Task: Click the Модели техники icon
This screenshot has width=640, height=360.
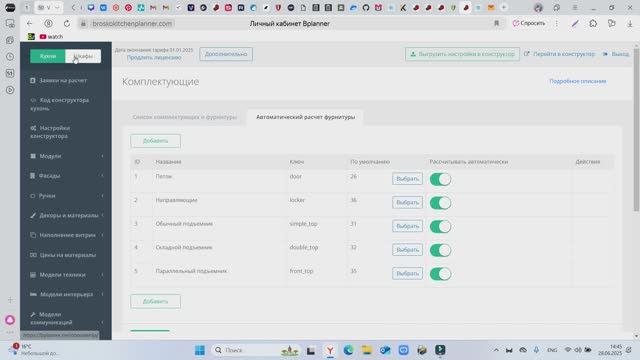Action: (33, 275)
